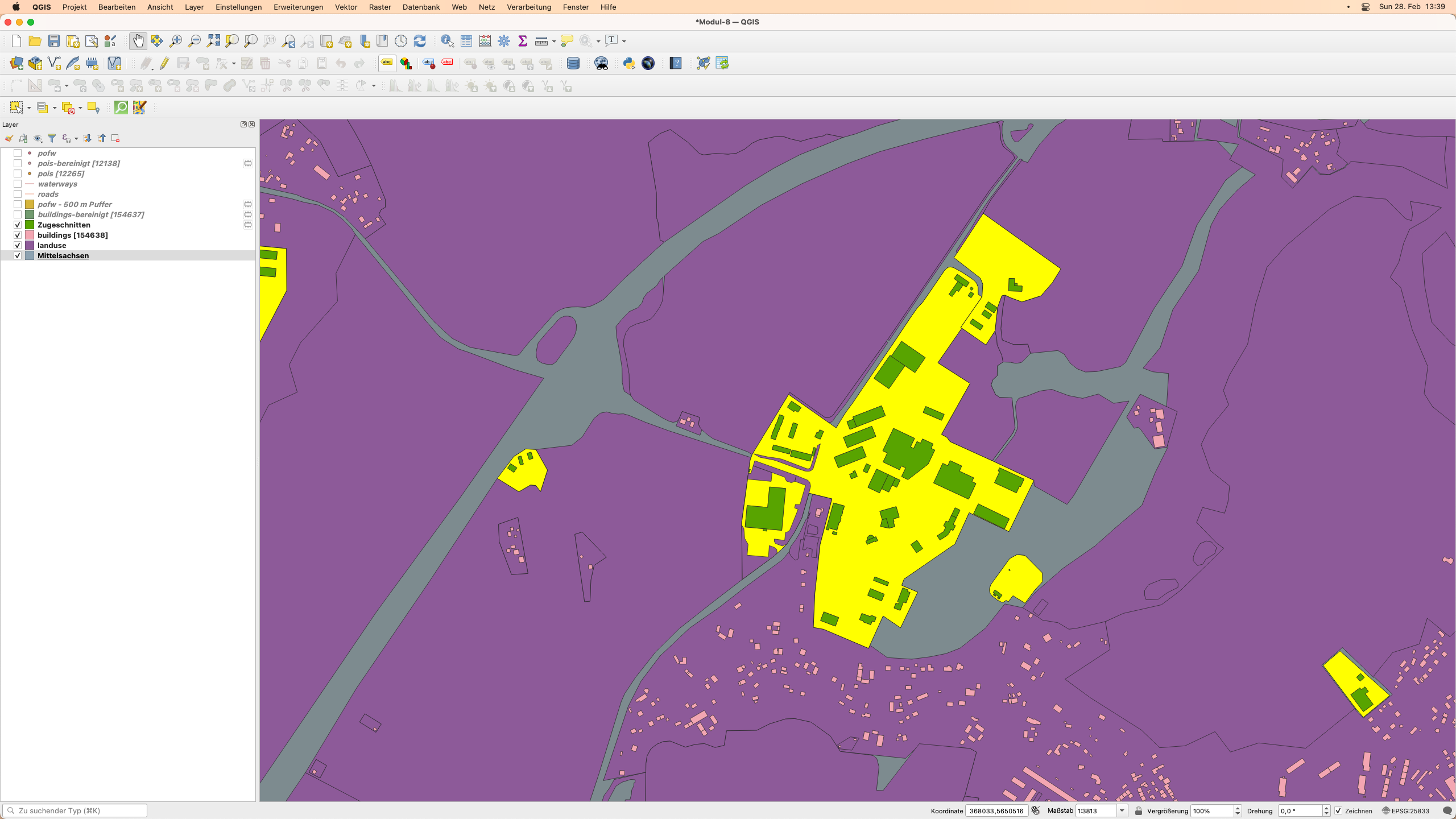
Task: Show statistical summary sigma icon
Action: (x=523, y=41)
